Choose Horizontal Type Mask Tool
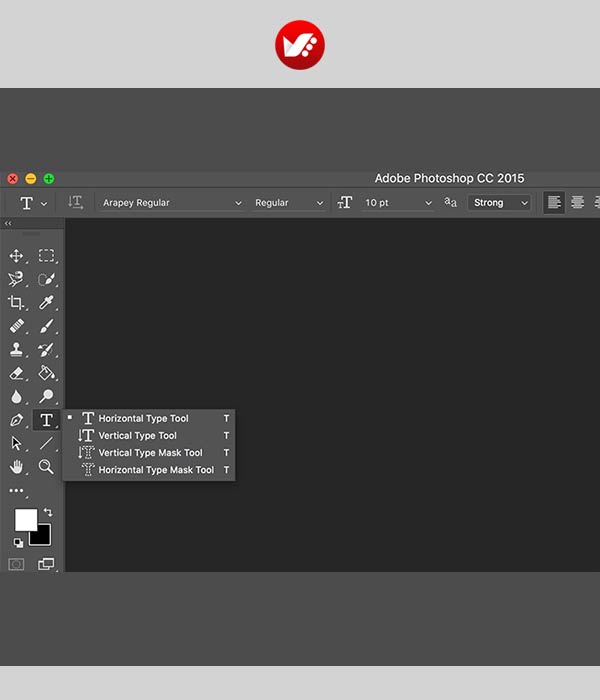Screen dimensions: 600x700 [149, 470]
